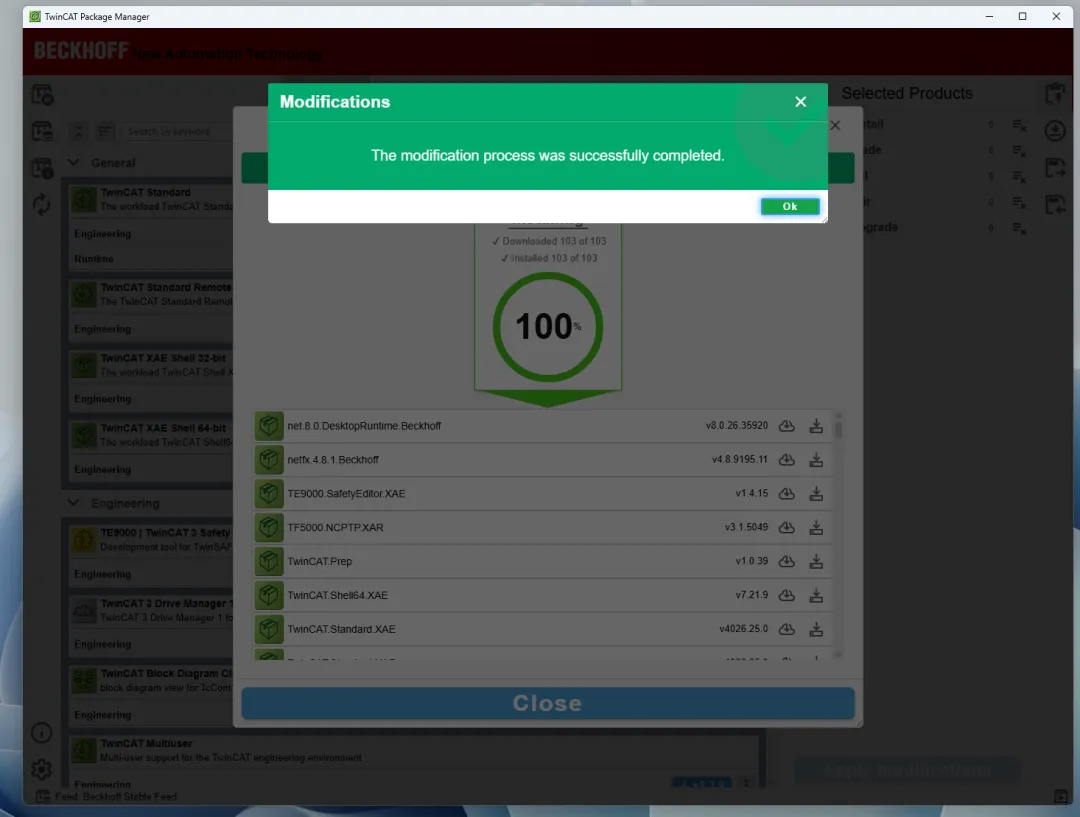The height and width of the screenshot is (817, 1080).
Task: Click package icon of TF5000.NCPTP.XAR row
Action: click(269, 527)
